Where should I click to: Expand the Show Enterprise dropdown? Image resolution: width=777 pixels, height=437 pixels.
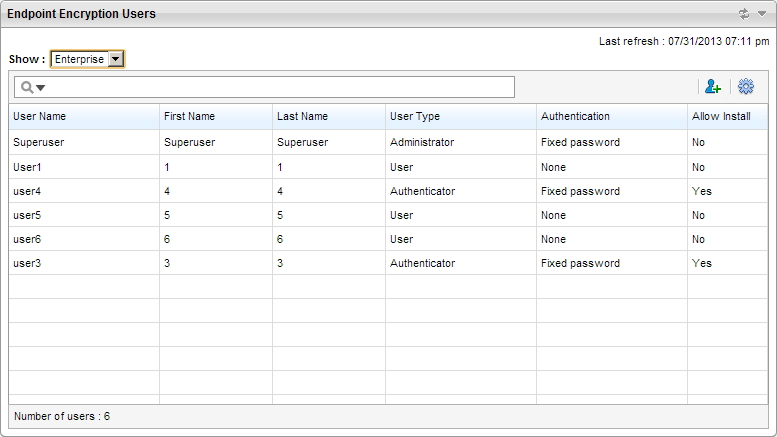click(116, 59)
